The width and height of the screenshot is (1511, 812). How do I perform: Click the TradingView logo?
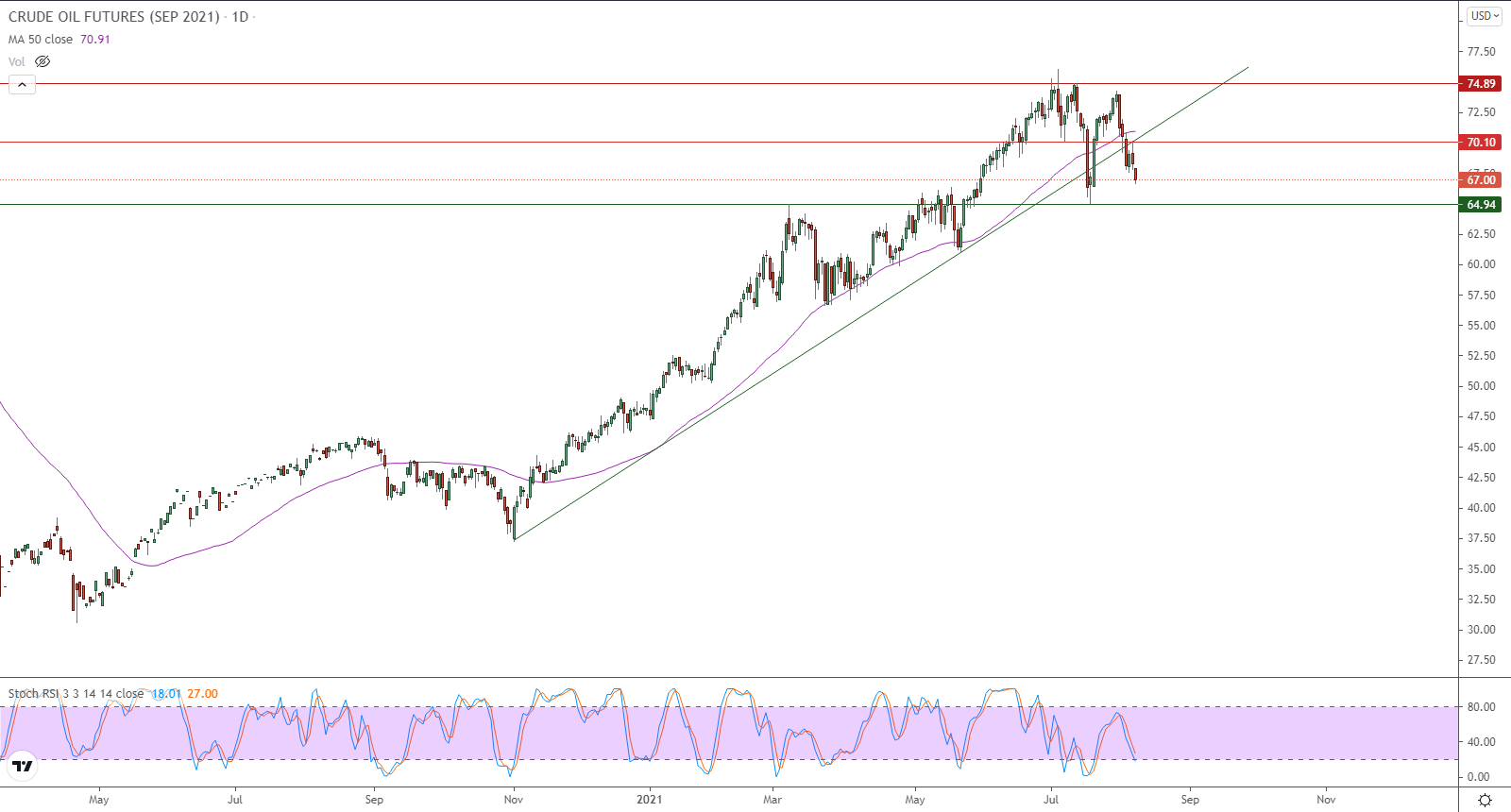23,766
